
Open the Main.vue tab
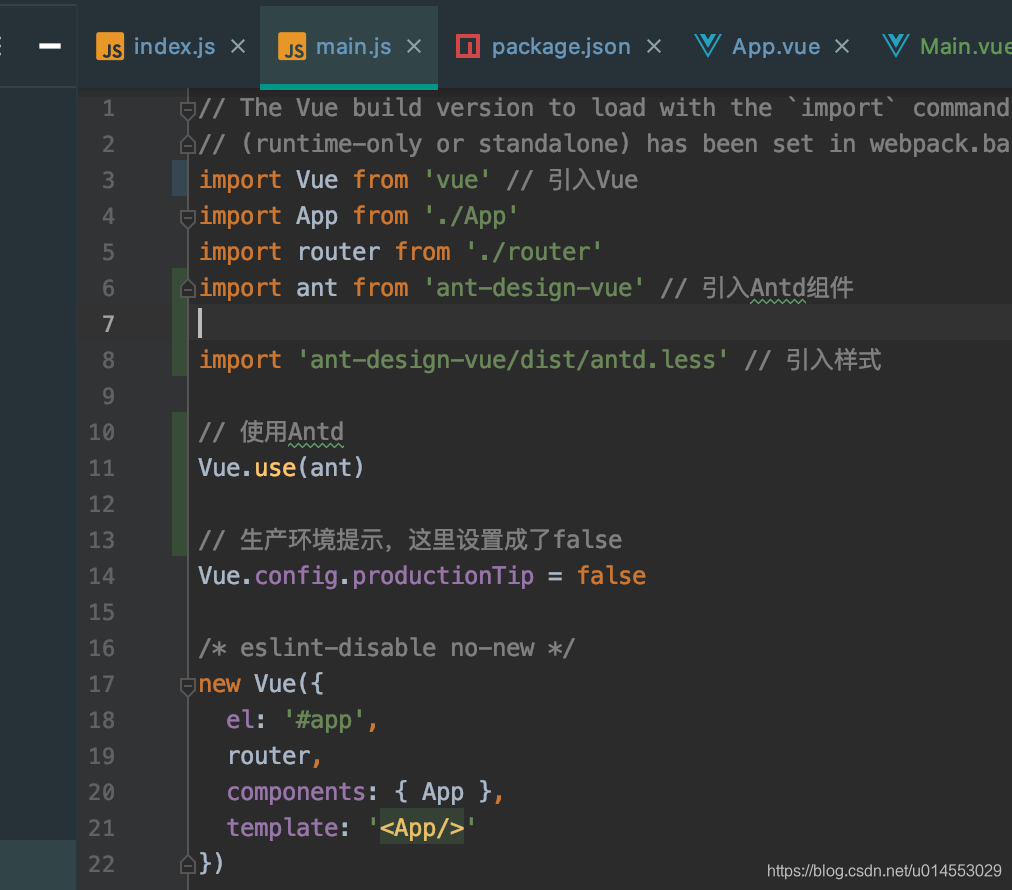(963, 45)
